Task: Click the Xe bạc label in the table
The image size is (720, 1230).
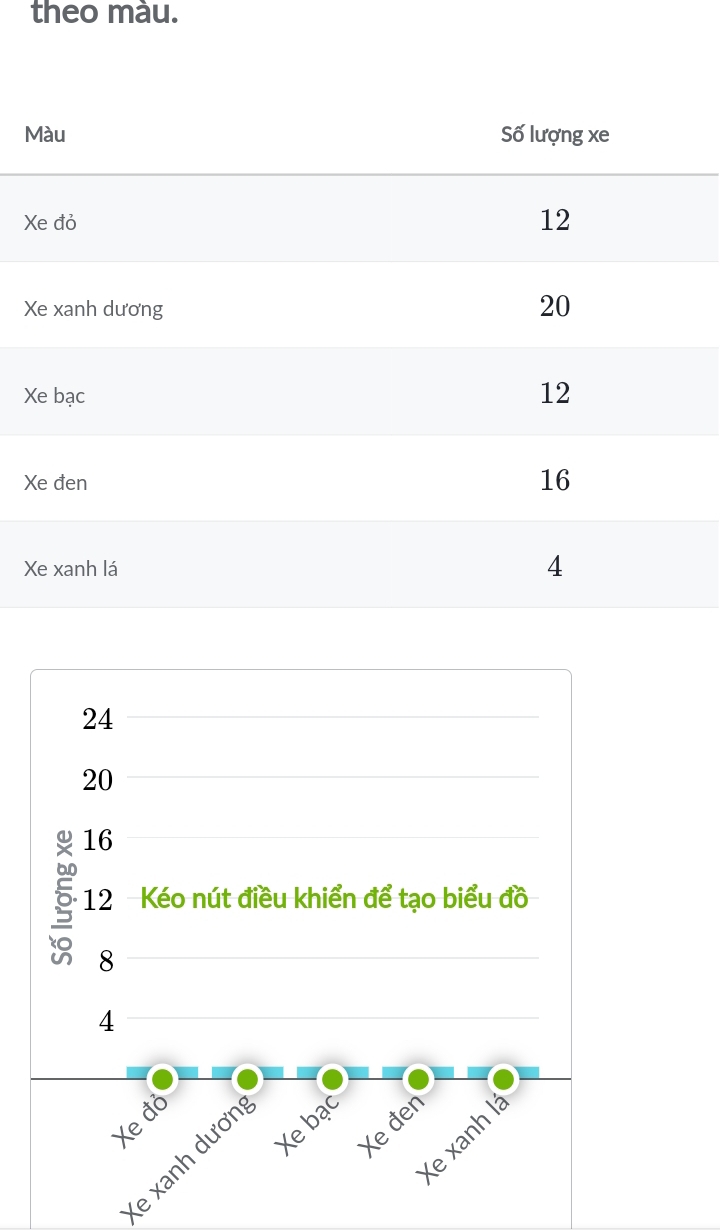Action: pyautogui.click(x=55, y=396)
